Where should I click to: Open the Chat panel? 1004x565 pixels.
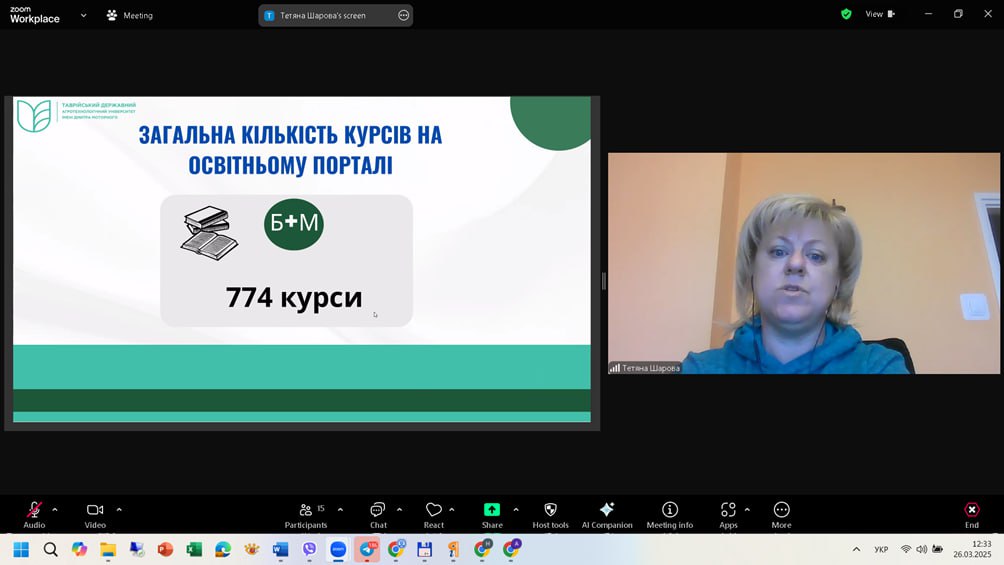[378, 511]
